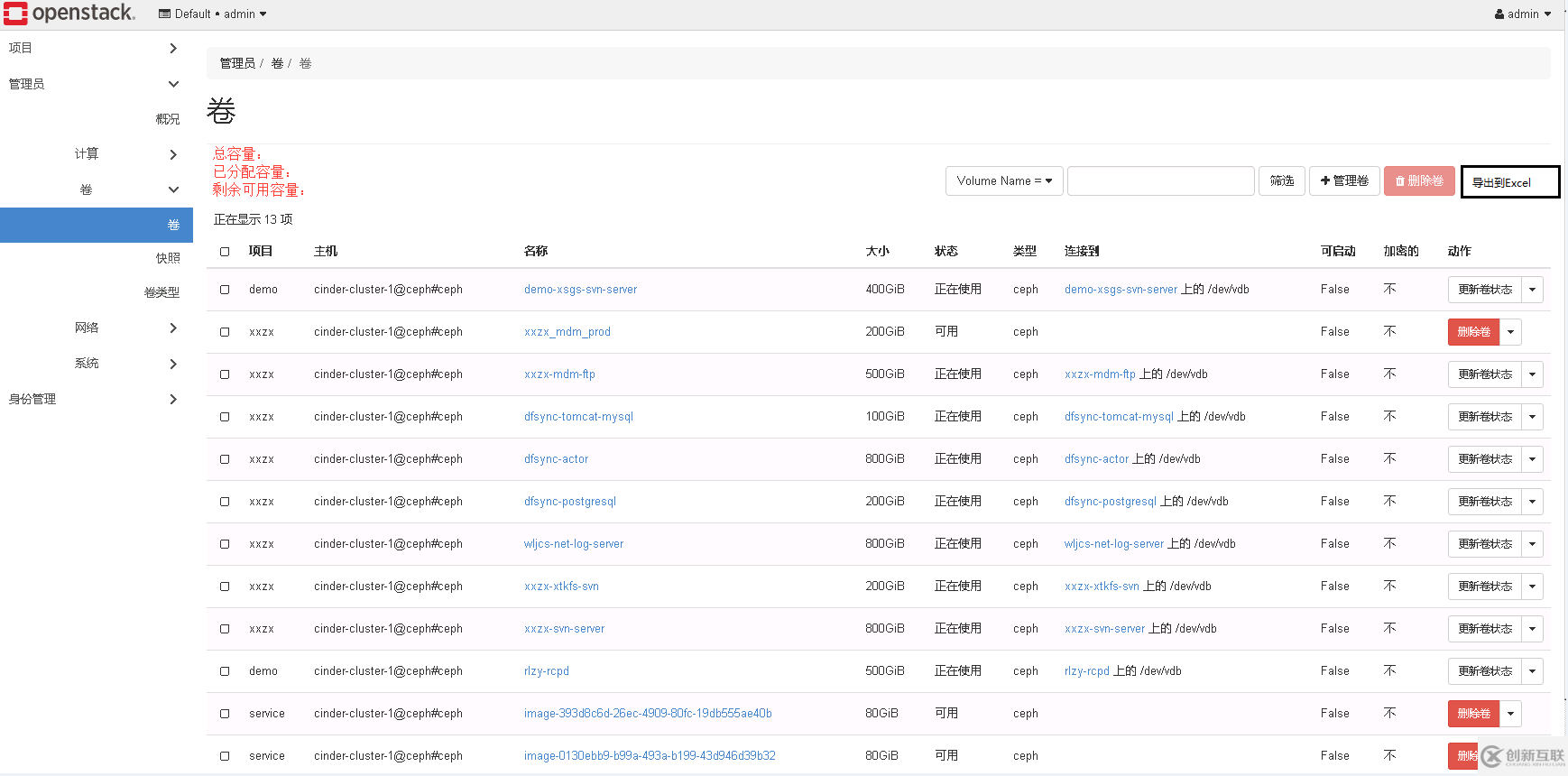Open action dropdown arrow for rlzy-rcpd row
Image resolution: width=1568 pixels, height=776 pixels.
pyautogui.click(x=1532, y=671)
